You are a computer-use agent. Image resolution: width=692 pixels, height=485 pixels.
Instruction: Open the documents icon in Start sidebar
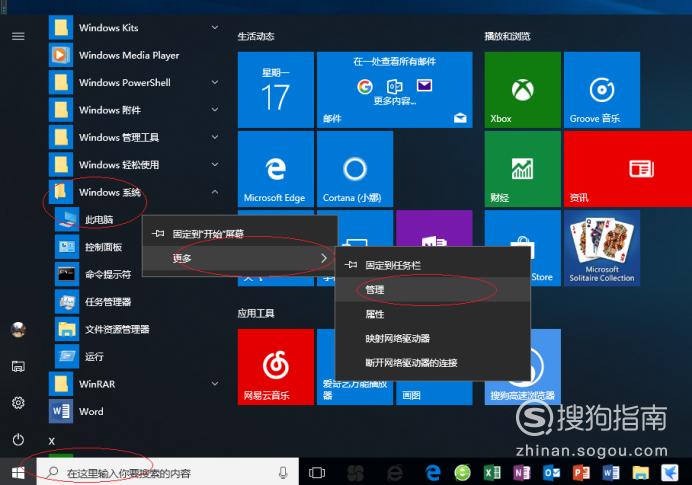[x=18, y=366]
